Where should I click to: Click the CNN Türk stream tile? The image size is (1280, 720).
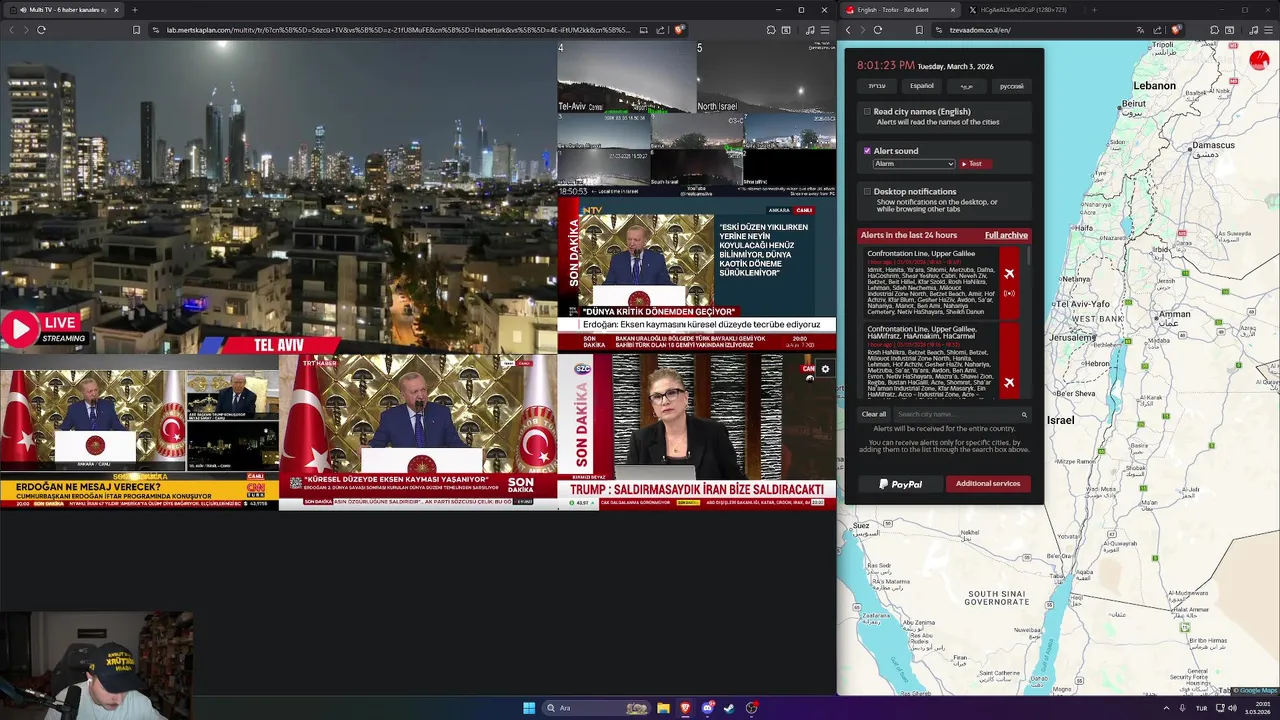pos(139,433)
